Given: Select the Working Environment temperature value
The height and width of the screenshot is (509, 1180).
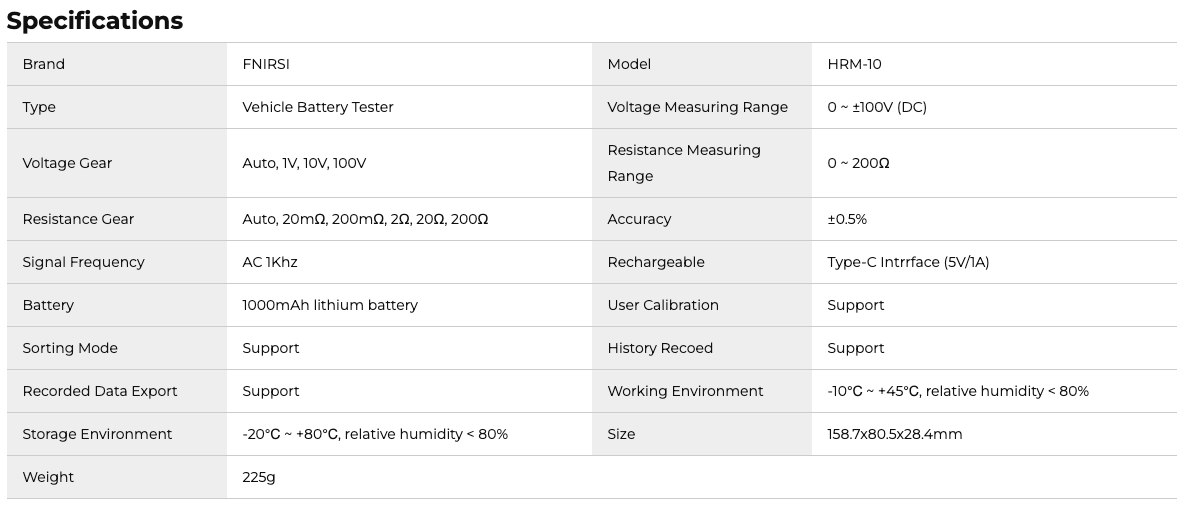Looking at the screenshot, I should point(957,391).
